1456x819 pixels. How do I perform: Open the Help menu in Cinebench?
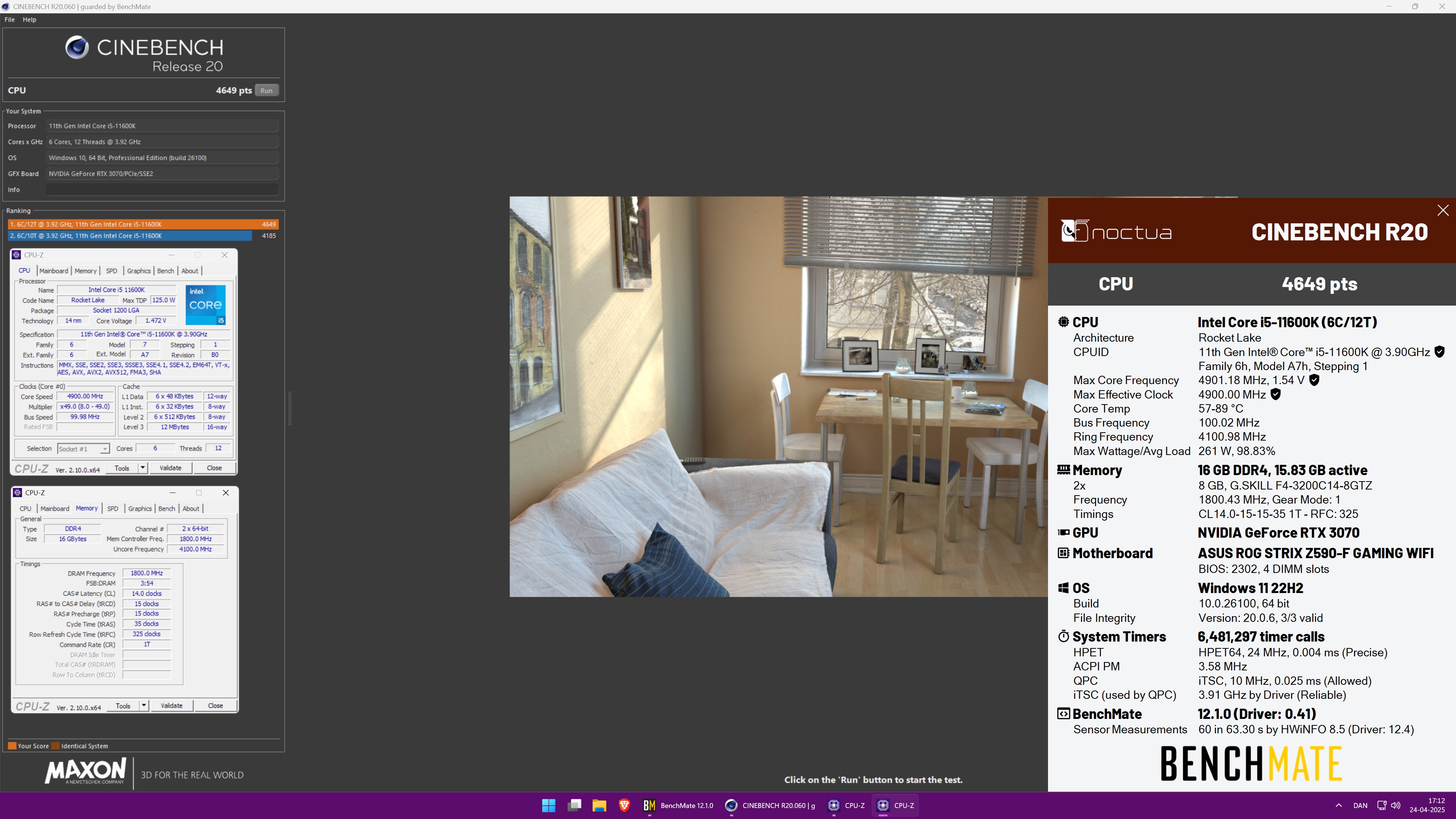point(30,19)
